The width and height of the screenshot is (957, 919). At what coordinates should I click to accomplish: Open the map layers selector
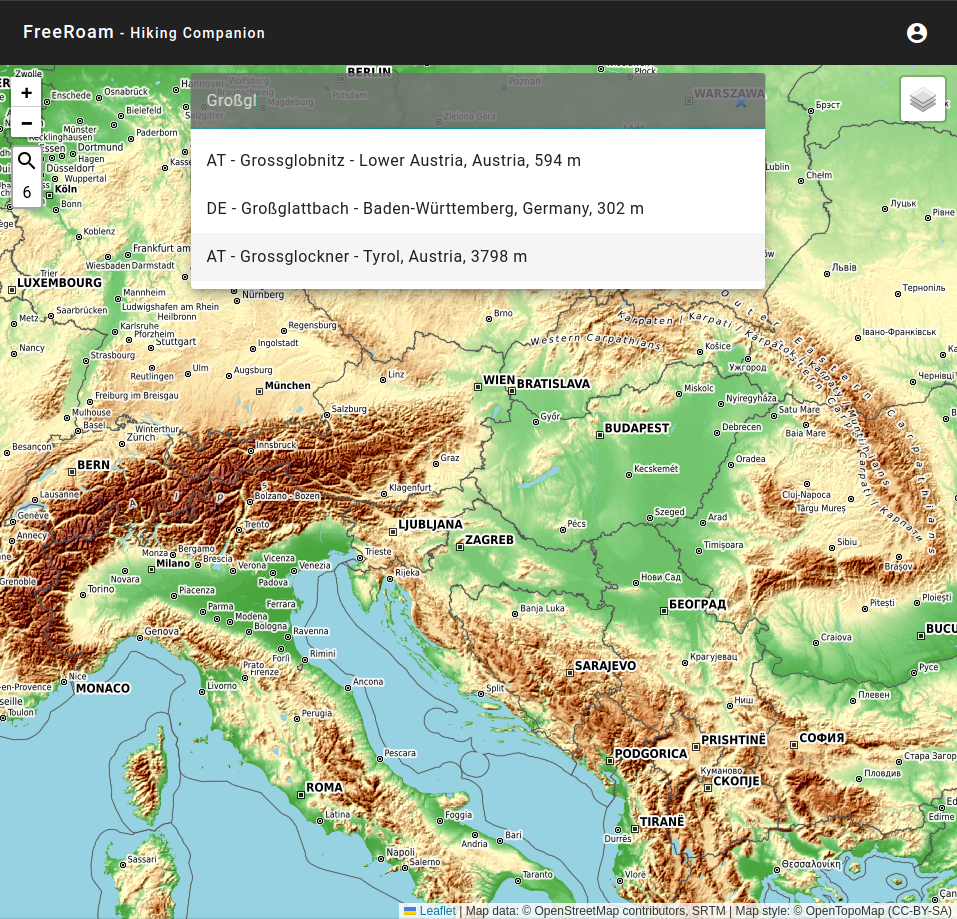tap(923, 99)
